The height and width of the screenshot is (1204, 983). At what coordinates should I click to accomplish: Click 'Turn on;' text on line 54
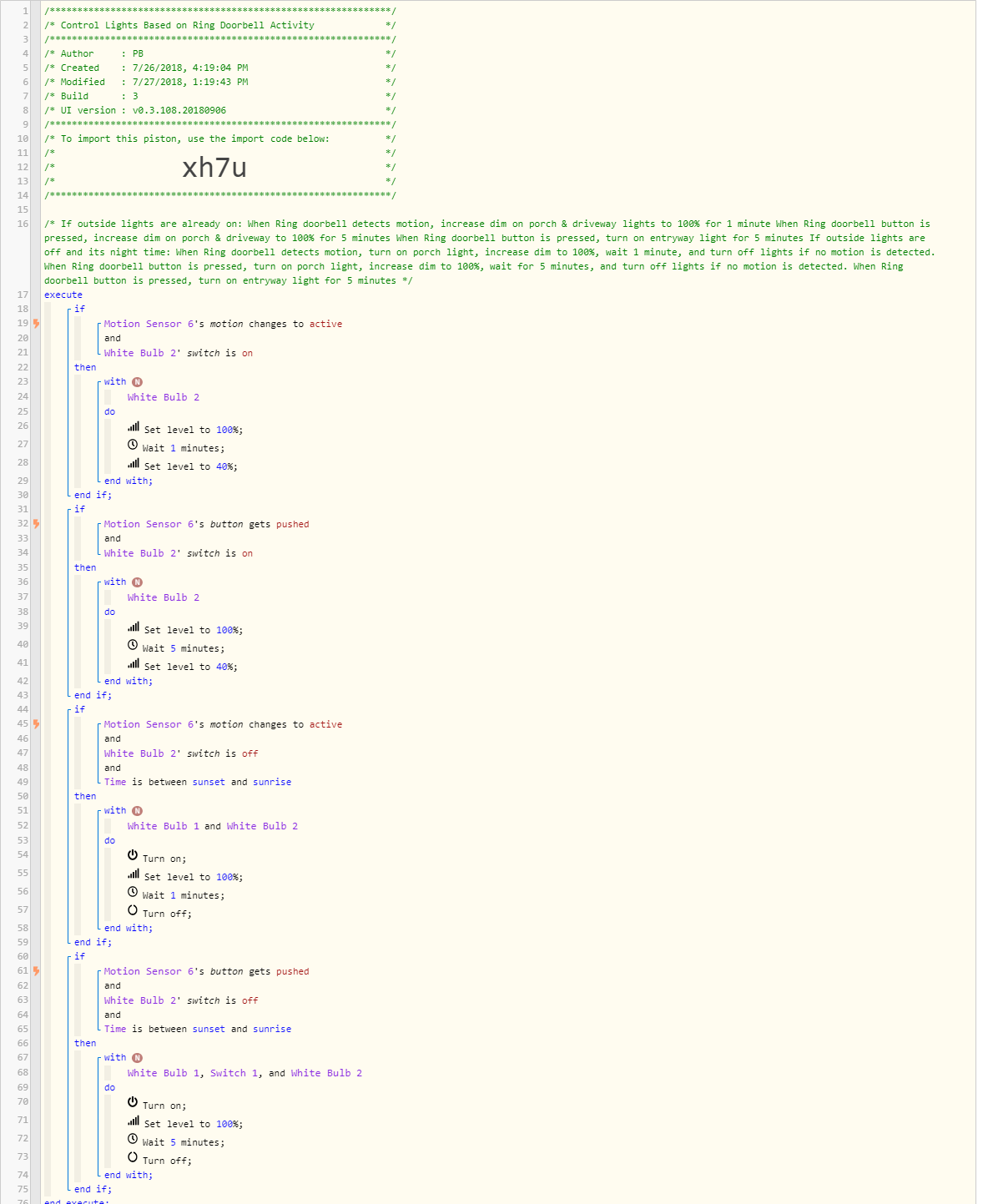(x=164, y=859)
